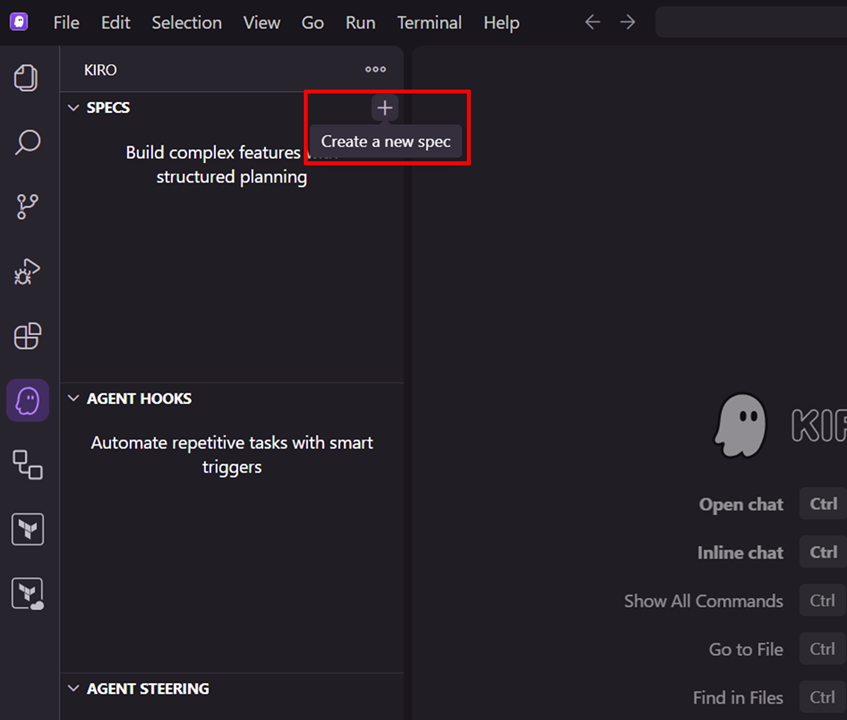Collapse the AGENT HOOKS section
This screenshot has width=847, height=720.
[x=73, y=399]
